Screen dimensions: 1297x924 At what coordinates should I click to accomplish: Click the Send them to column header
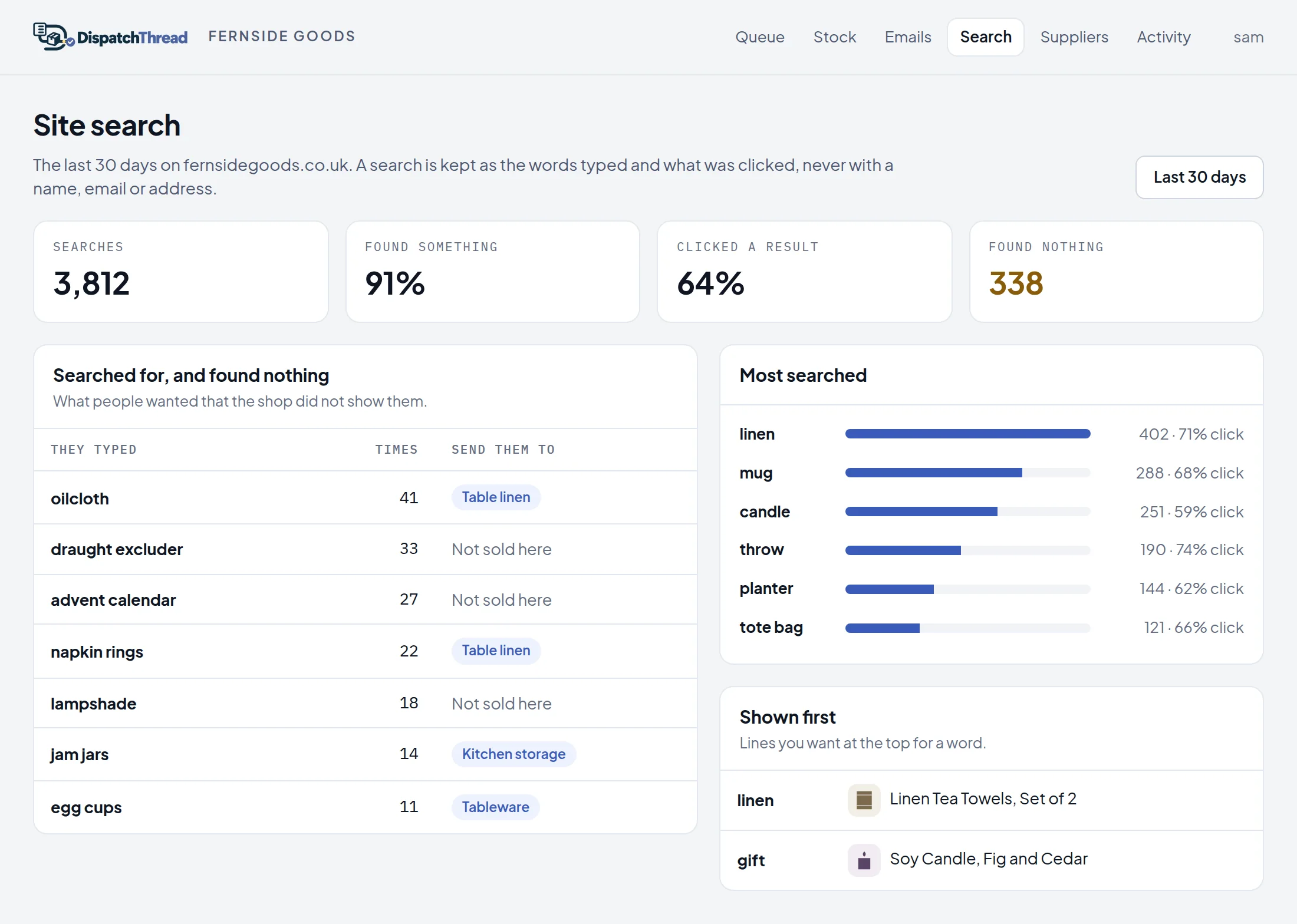click(503, 450)
